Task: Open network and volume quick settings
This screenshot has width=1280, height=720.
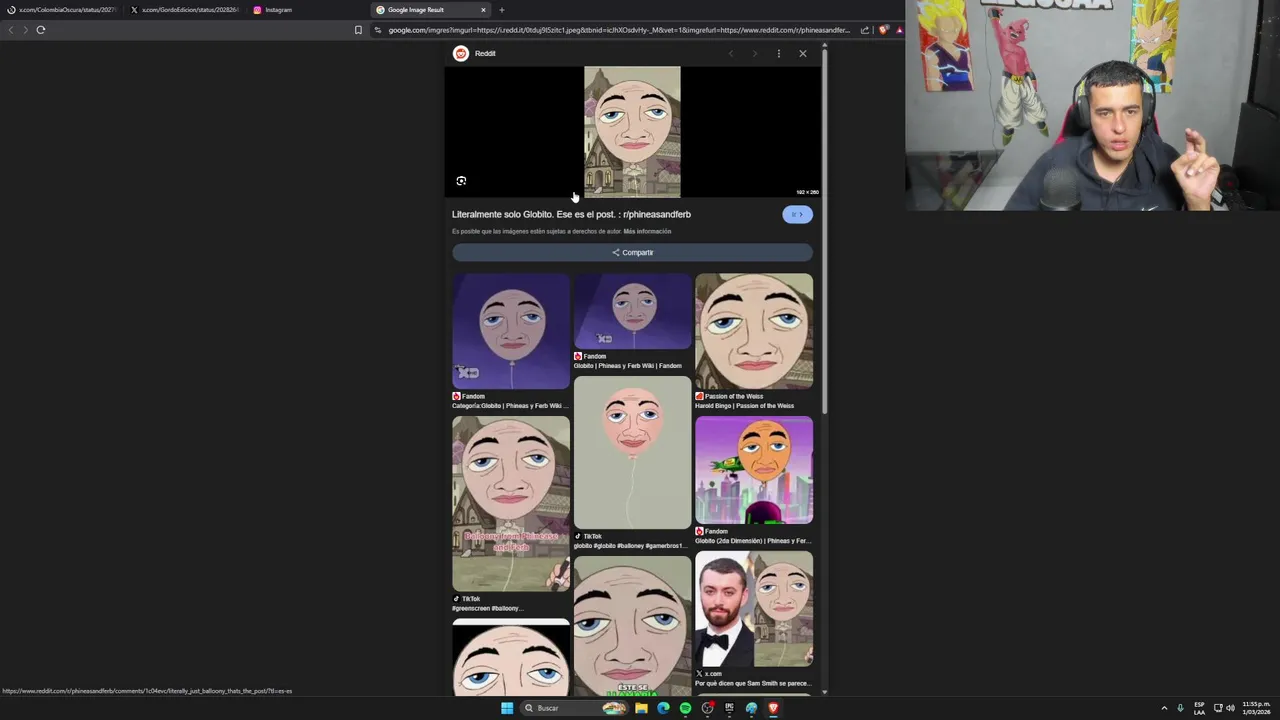Action: (1224, 708)
